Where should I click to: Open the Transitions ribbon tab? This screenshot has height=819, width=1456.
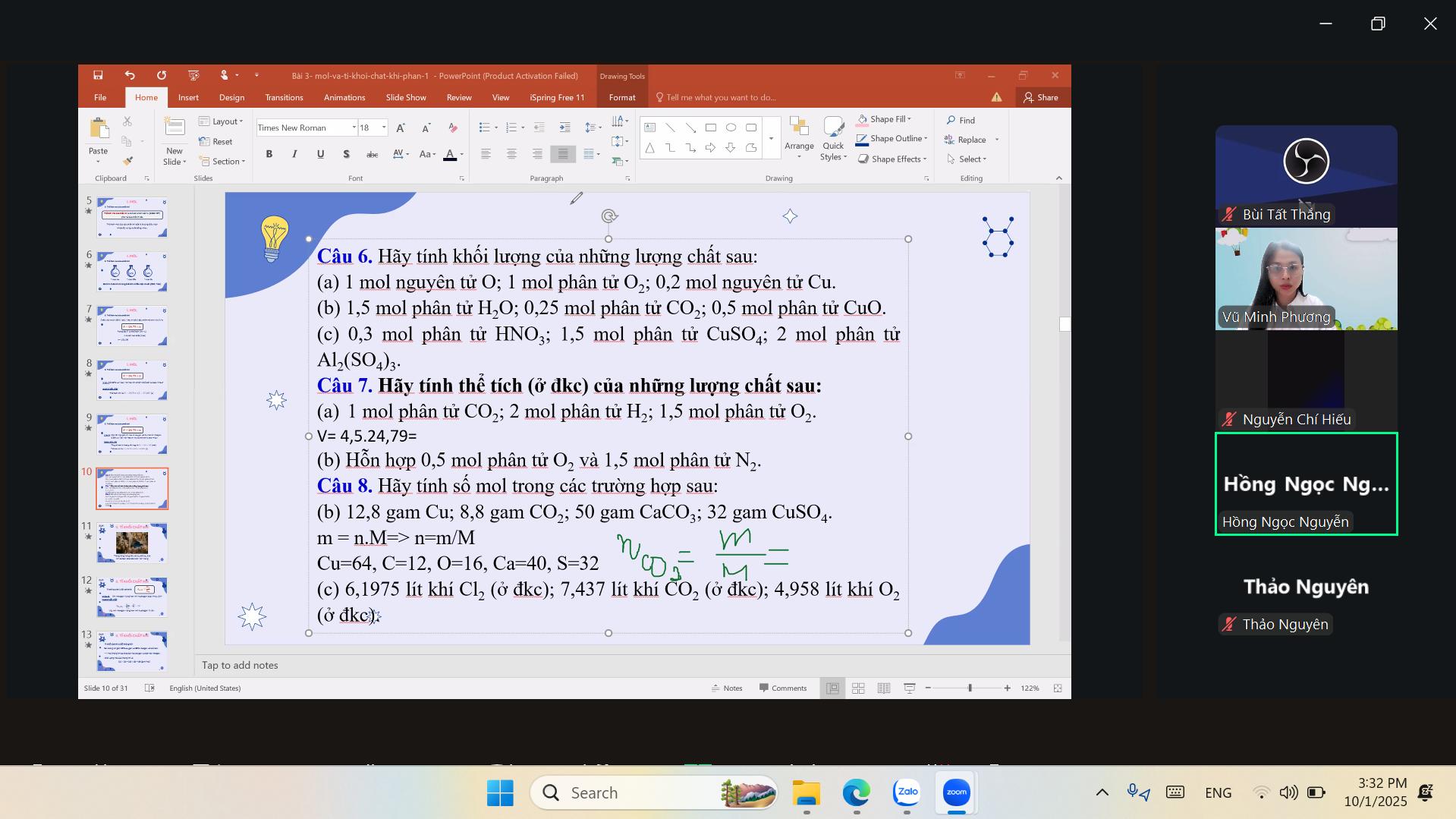coord(284,97)
